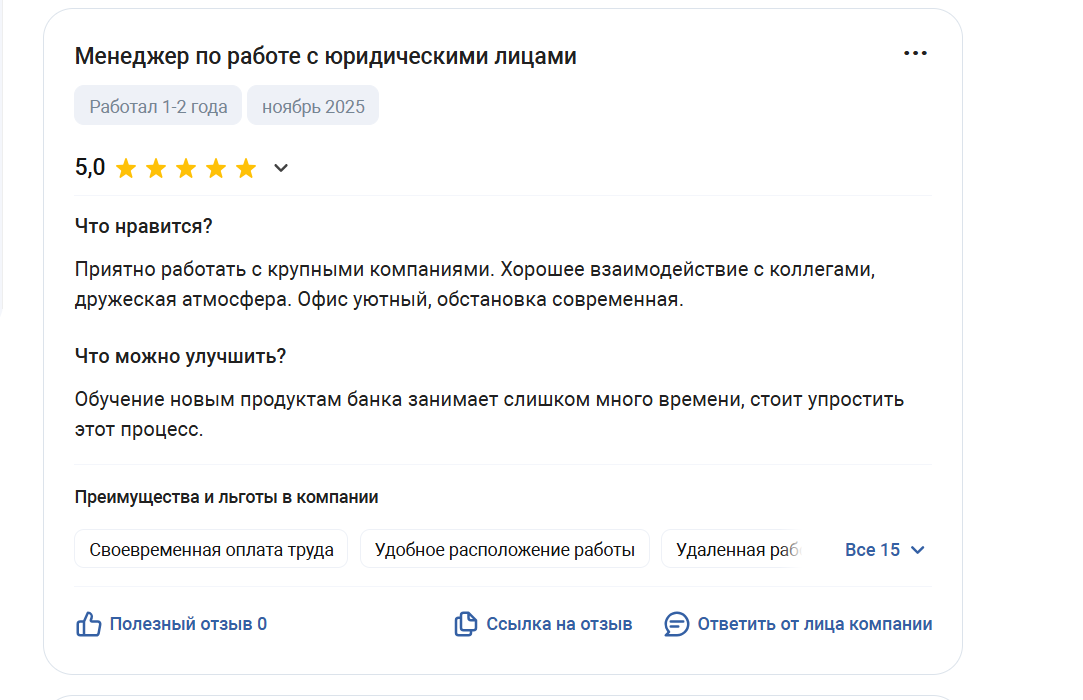
Task: Copy 'Ссылка на отзыв' link
Action: (x=559, y=624)
